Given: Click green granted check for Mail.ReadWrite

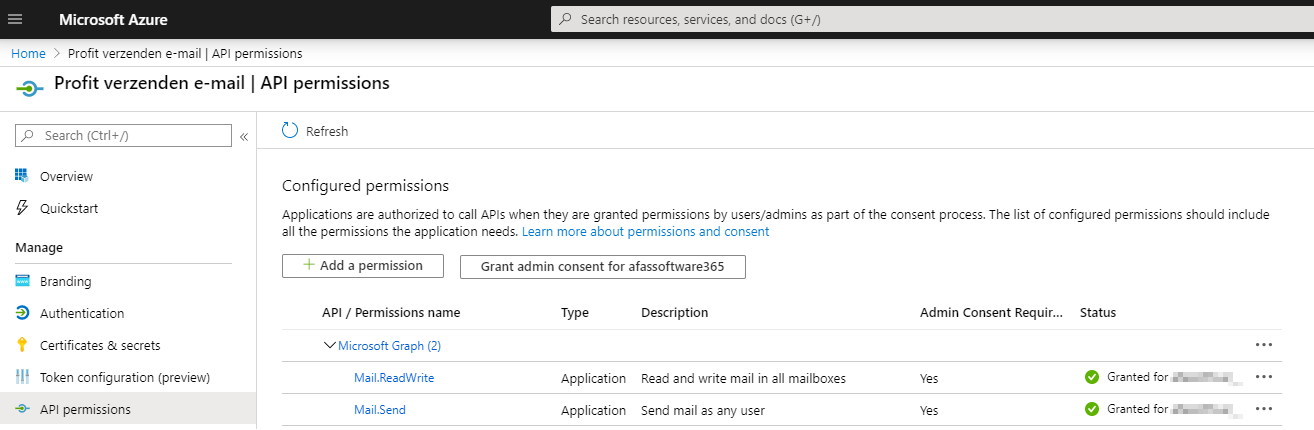Looking at the screenshot, I should (1092, 377).
